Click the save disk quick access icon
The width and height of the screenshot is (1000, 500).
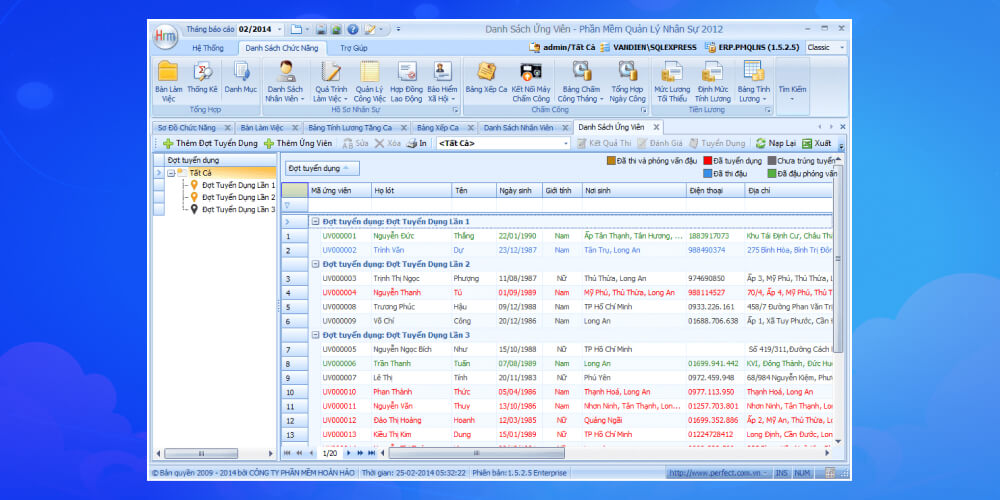coord(321,29)
